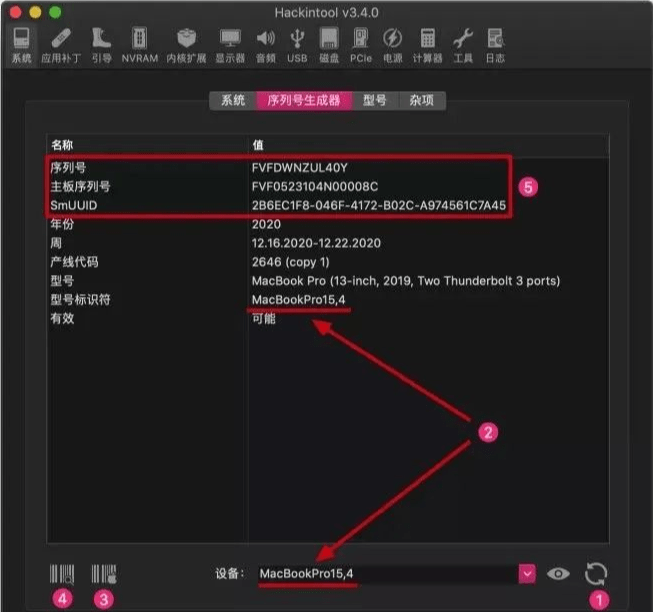Select board serial FVF0523104N00008C

coord(315,187)
